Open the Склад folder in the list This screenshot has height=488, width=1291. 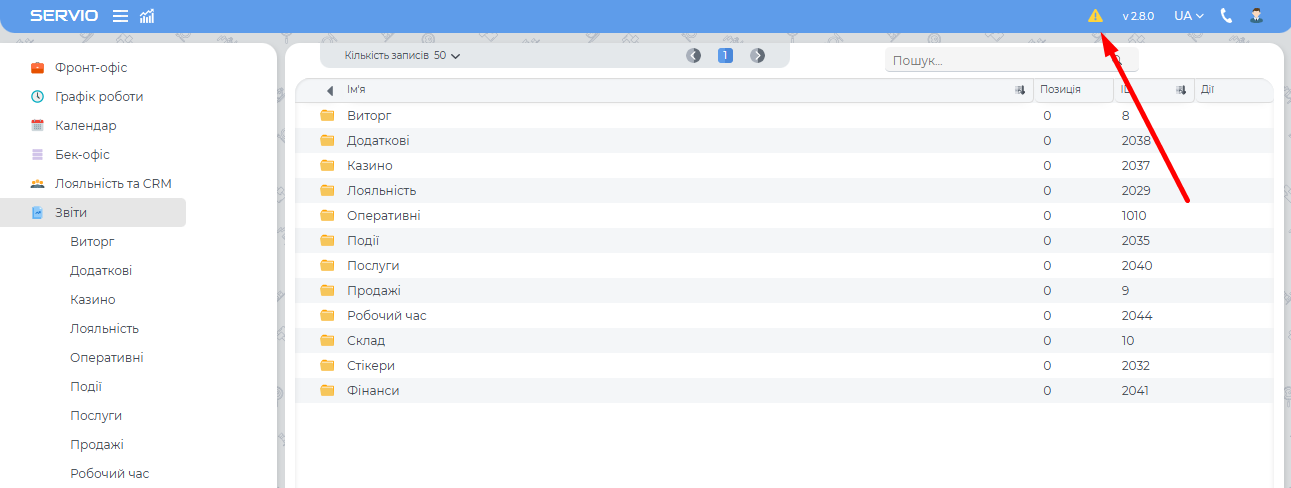(366, 341)
